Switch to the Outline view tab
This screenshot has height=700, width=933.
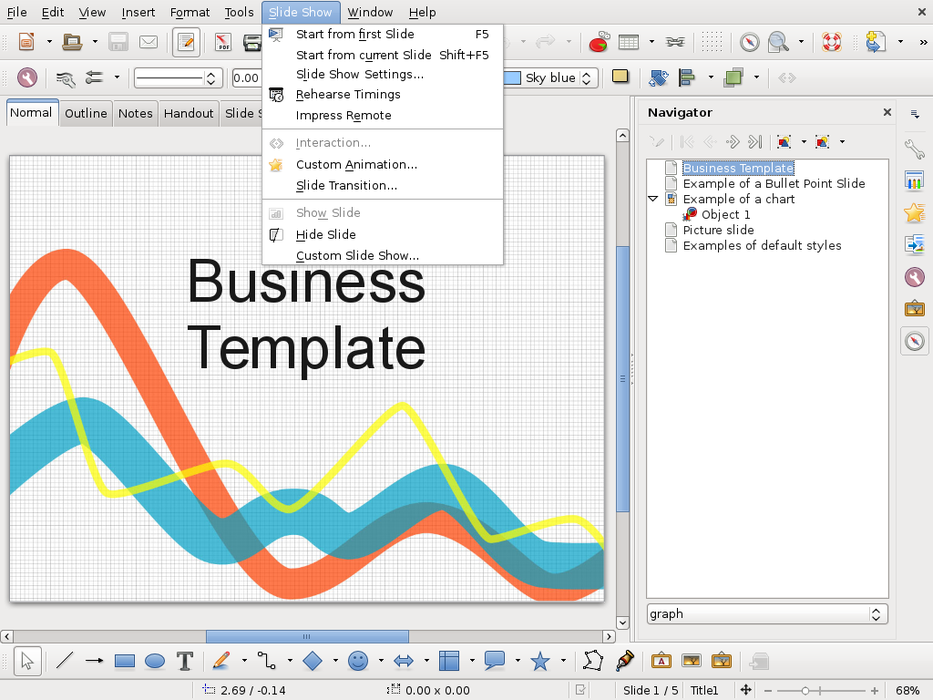(x=86, y=113)
